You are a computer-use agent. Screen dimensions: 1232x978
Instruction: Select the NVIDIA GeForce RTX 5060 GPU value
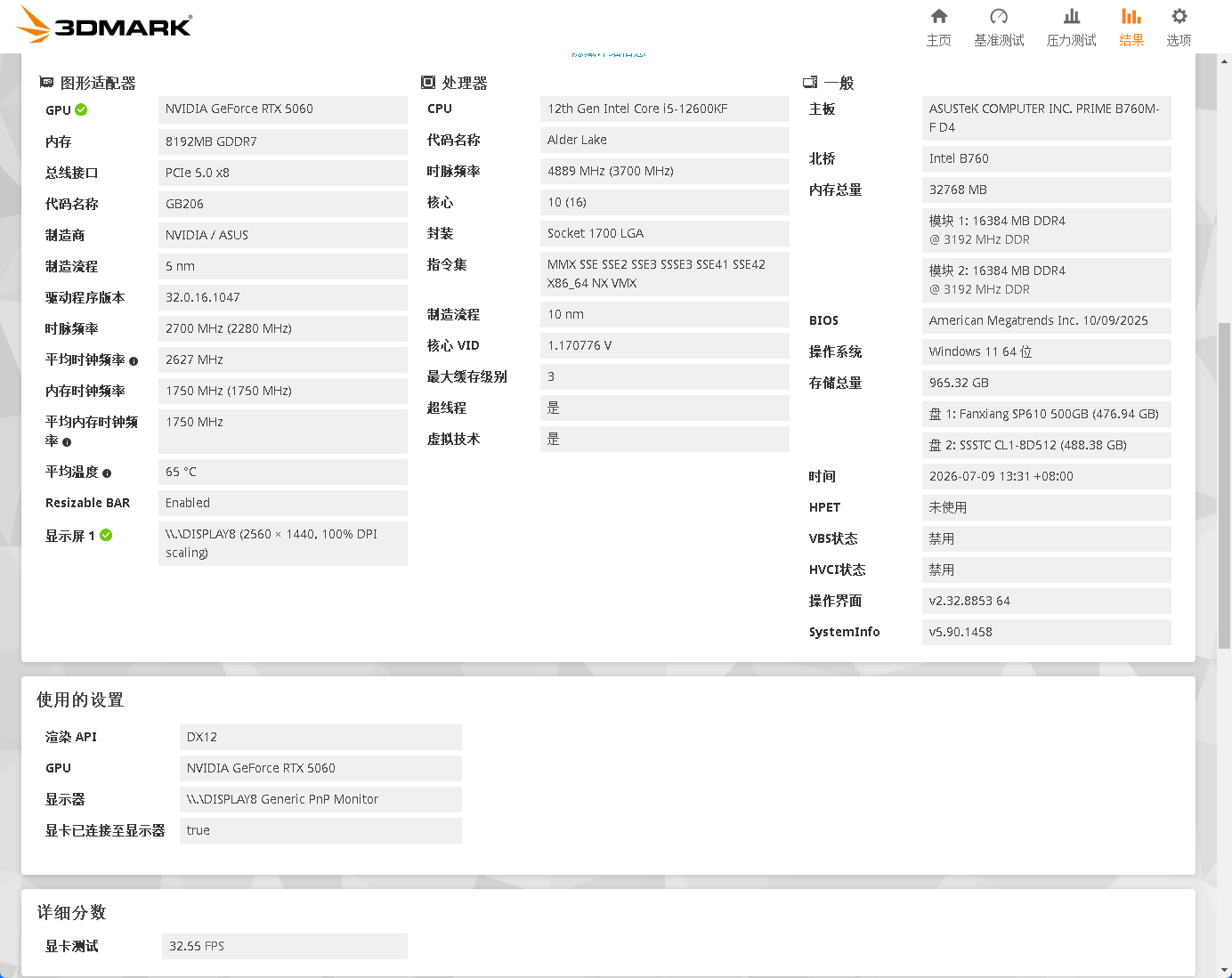point(283,109)
